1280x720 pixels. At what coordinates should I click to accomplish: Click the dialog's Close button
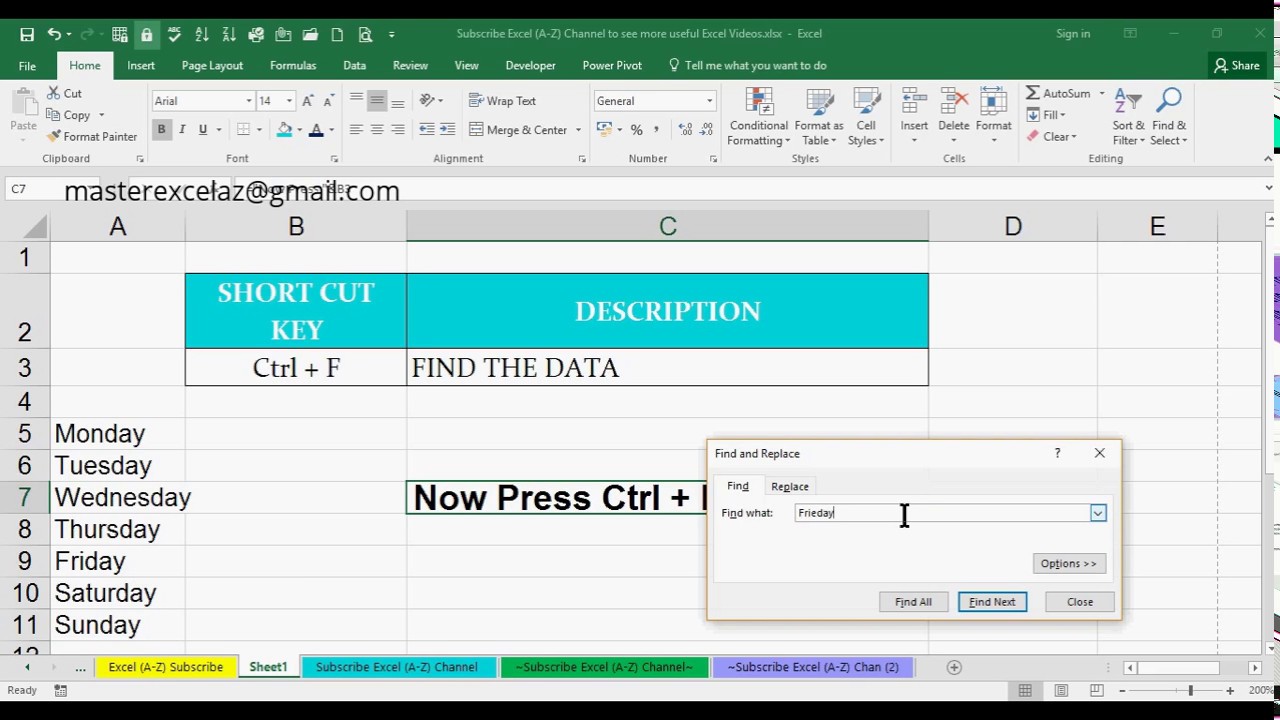click(x=1080, y=602)
